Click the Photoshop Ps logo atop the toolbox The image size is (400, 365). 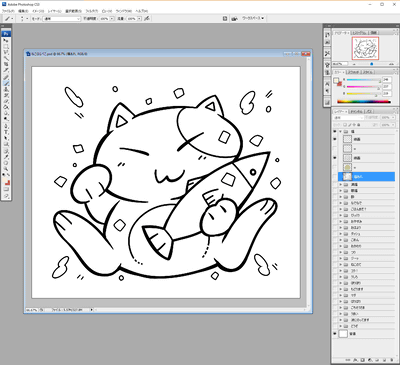6,34
